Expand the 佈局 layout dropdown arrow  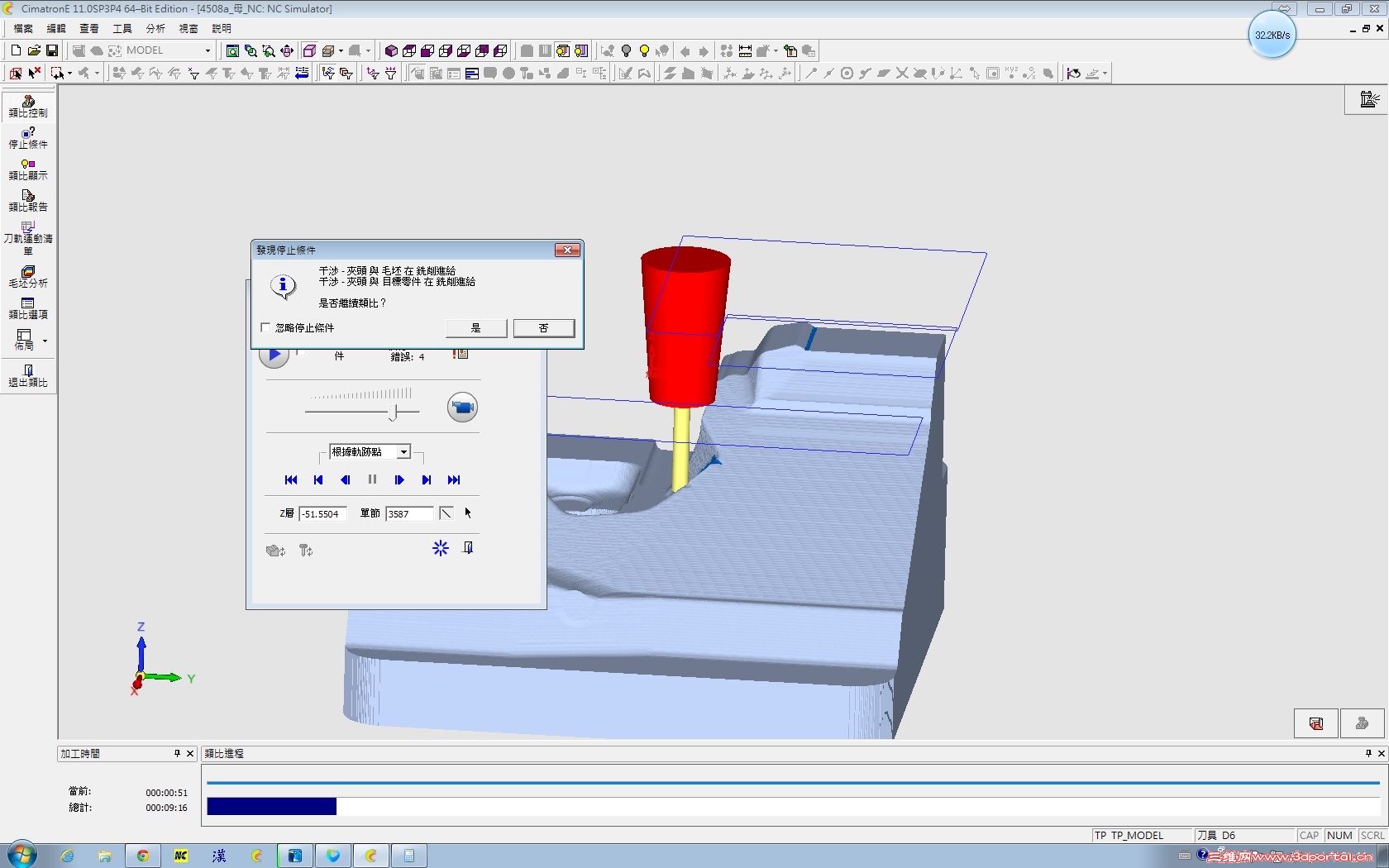coord(45,341)
